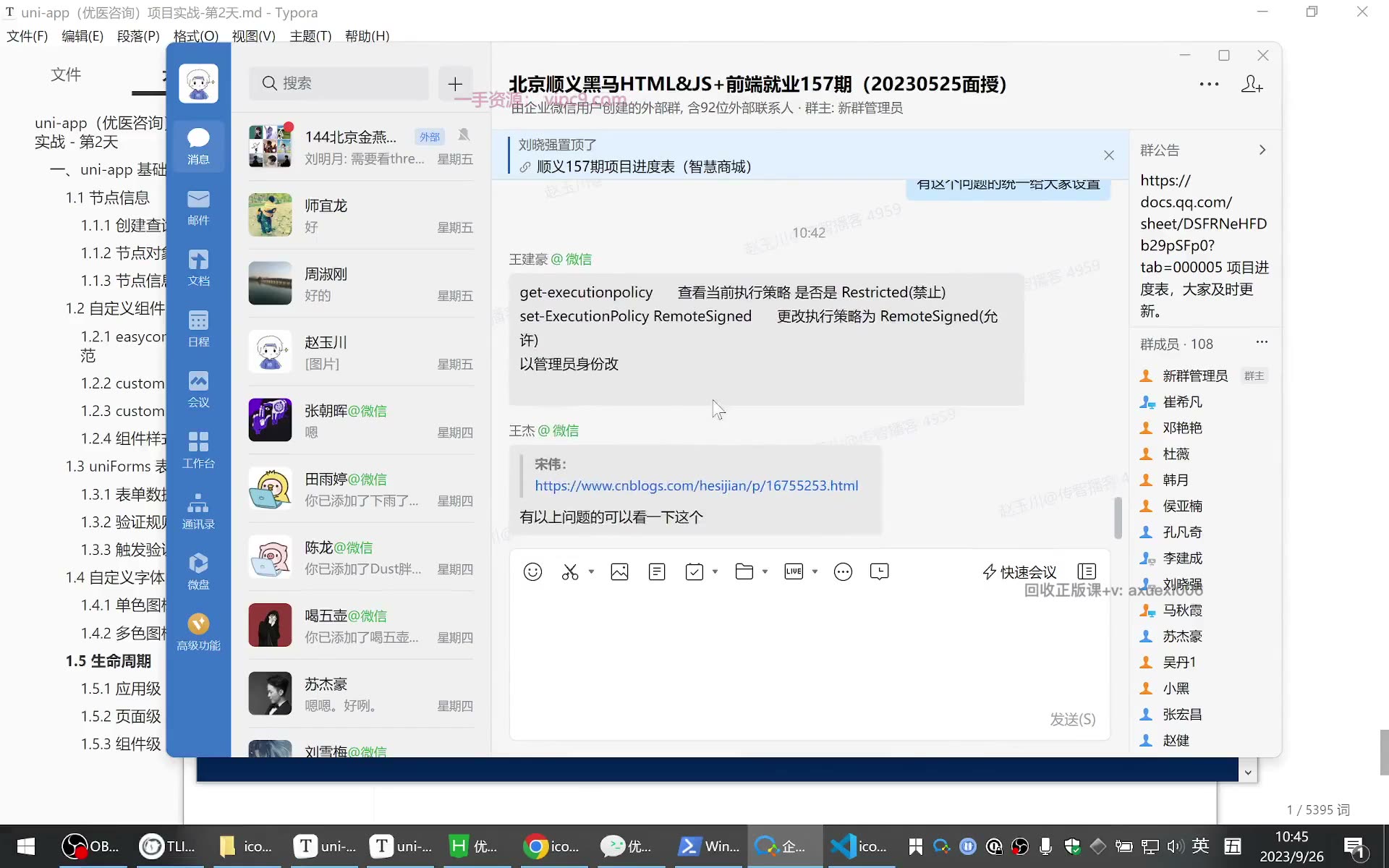Open the 邮件 mail sidebar icon
The image size is (1389, 868).
pos(198,208)
